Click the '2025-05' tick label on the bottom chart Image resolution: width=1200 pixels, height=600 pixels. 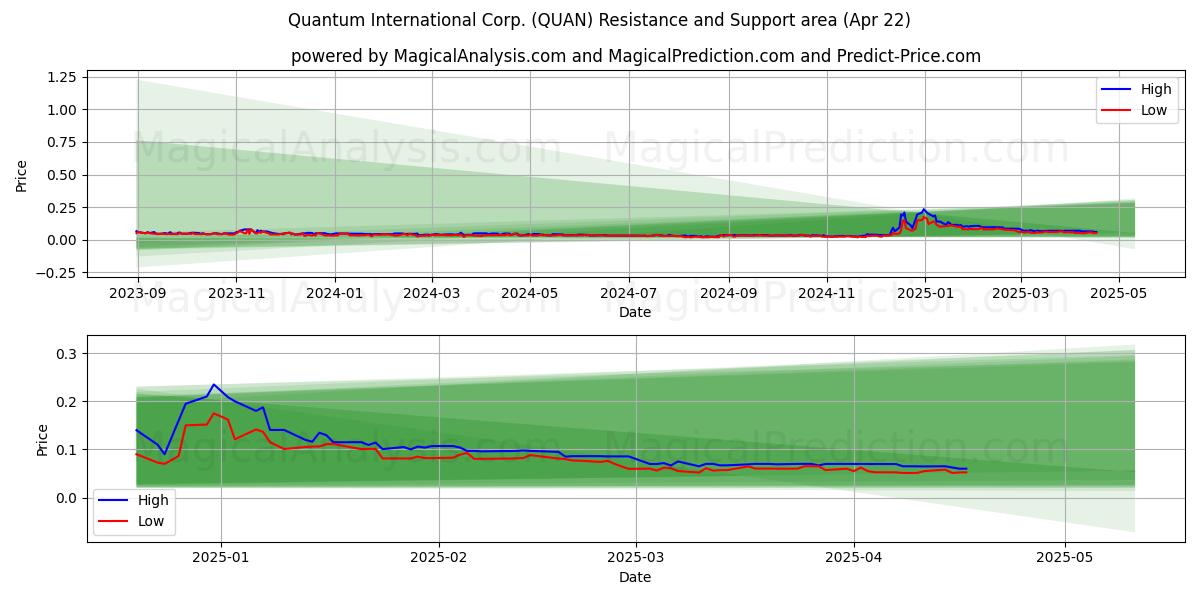1065,557
